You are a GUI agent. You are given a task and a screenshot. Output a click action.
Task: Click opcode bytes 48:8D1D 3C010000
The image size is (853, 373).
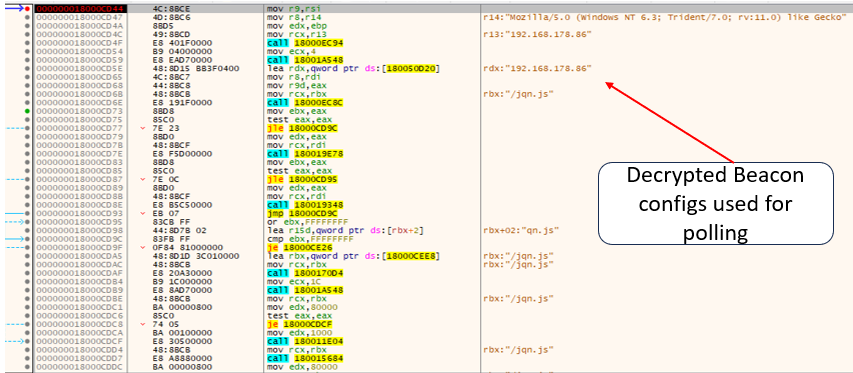coord(196,256)
